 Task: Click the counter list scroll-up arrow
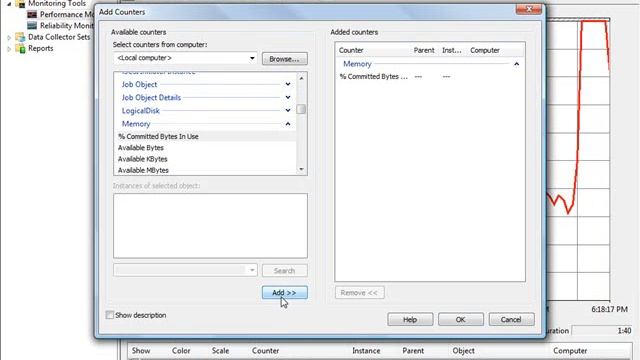[x=301, y=78]
